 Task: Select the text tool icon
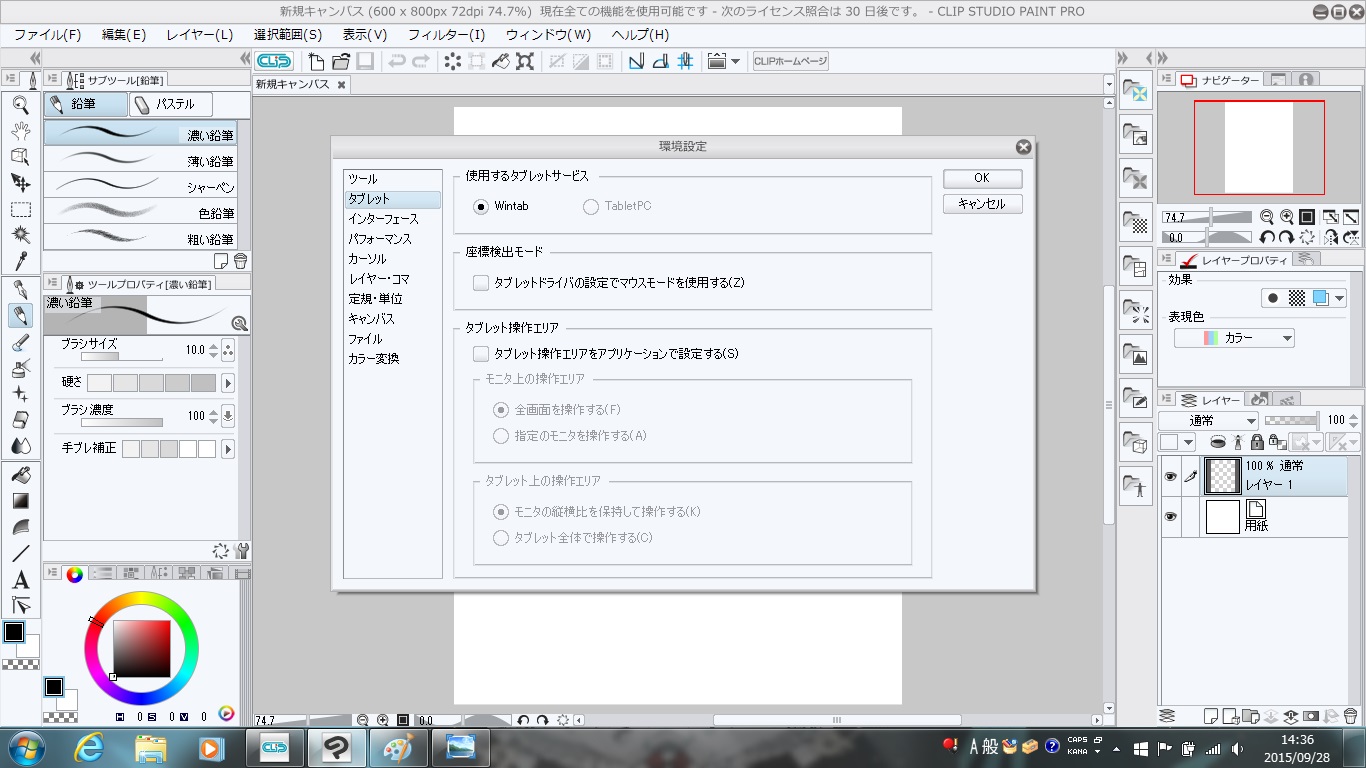click(20, 580)
